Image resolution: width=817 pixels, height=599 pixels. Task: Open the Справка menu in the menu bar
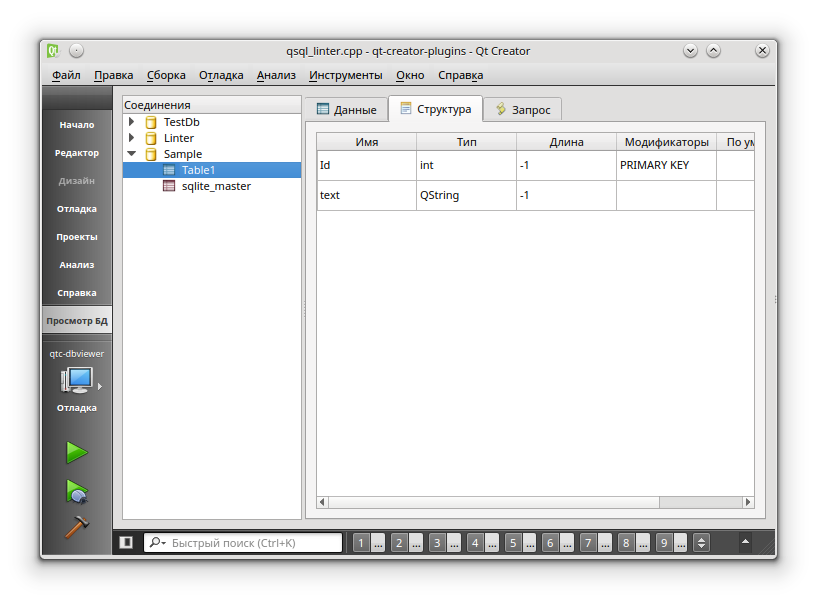coord(461,75)
